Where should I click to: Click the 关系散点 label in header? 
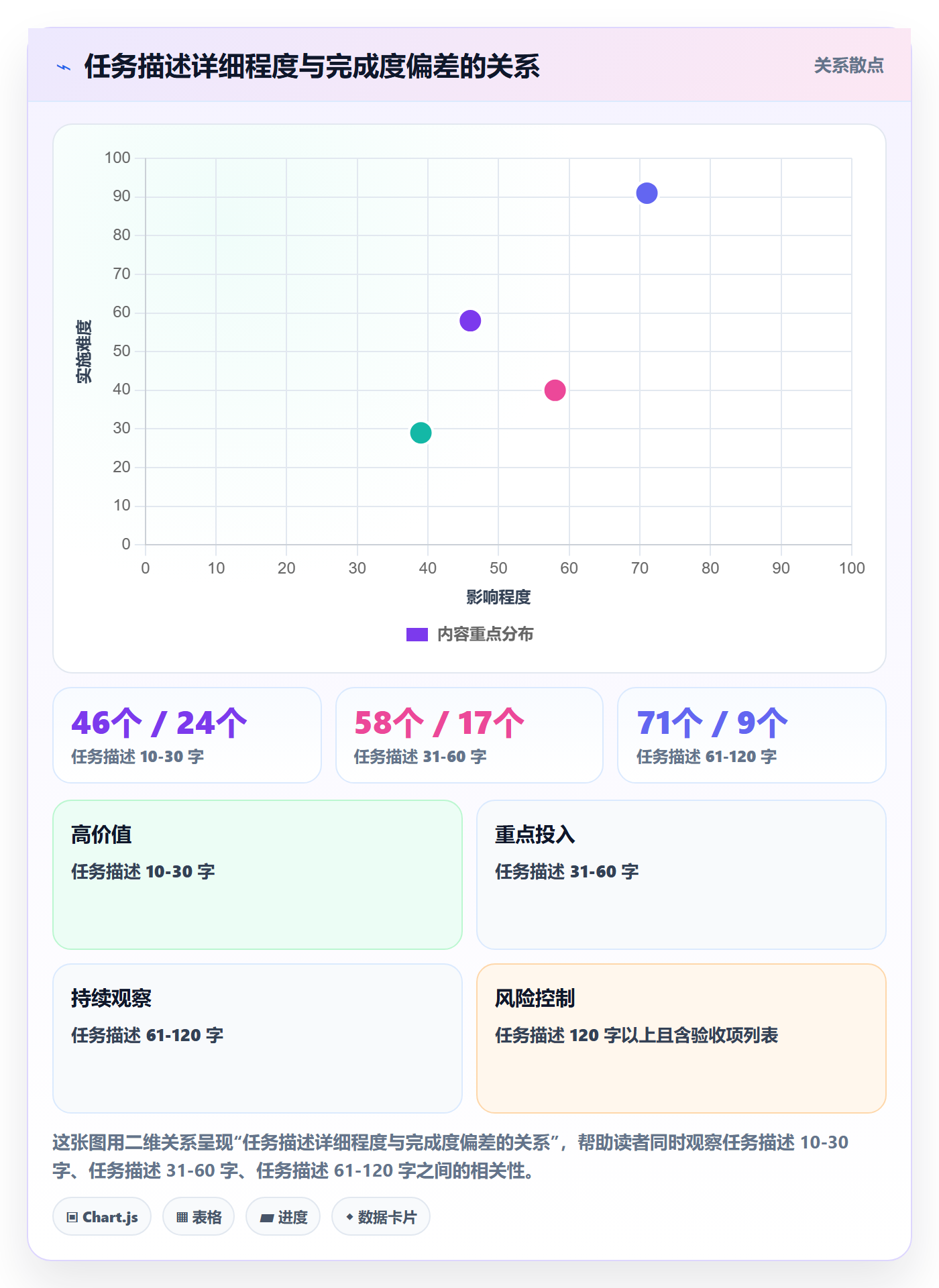[848, 66]
